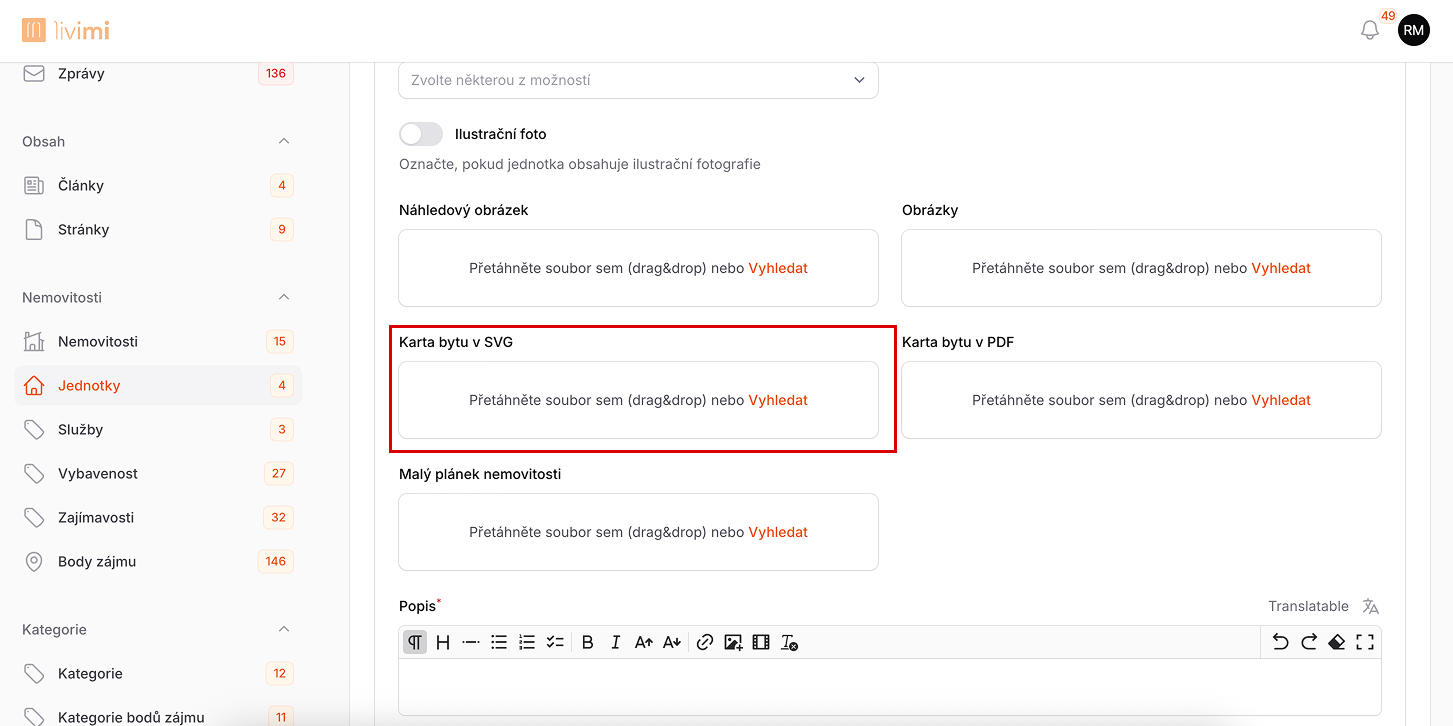Open Služby in the sidebar
The width and height of the screenshot is (1453, 726).
pos(158,429)
